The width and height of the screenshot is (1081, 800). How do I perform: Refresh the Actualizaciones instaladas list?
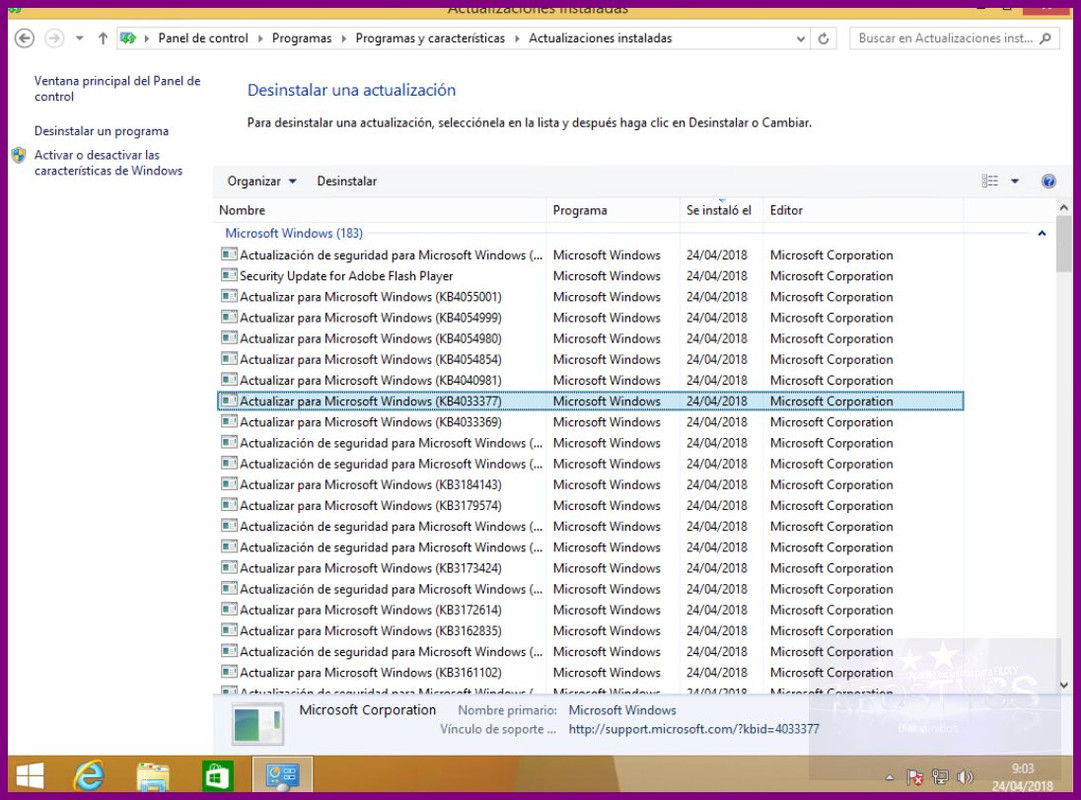[x=823, y=39]
